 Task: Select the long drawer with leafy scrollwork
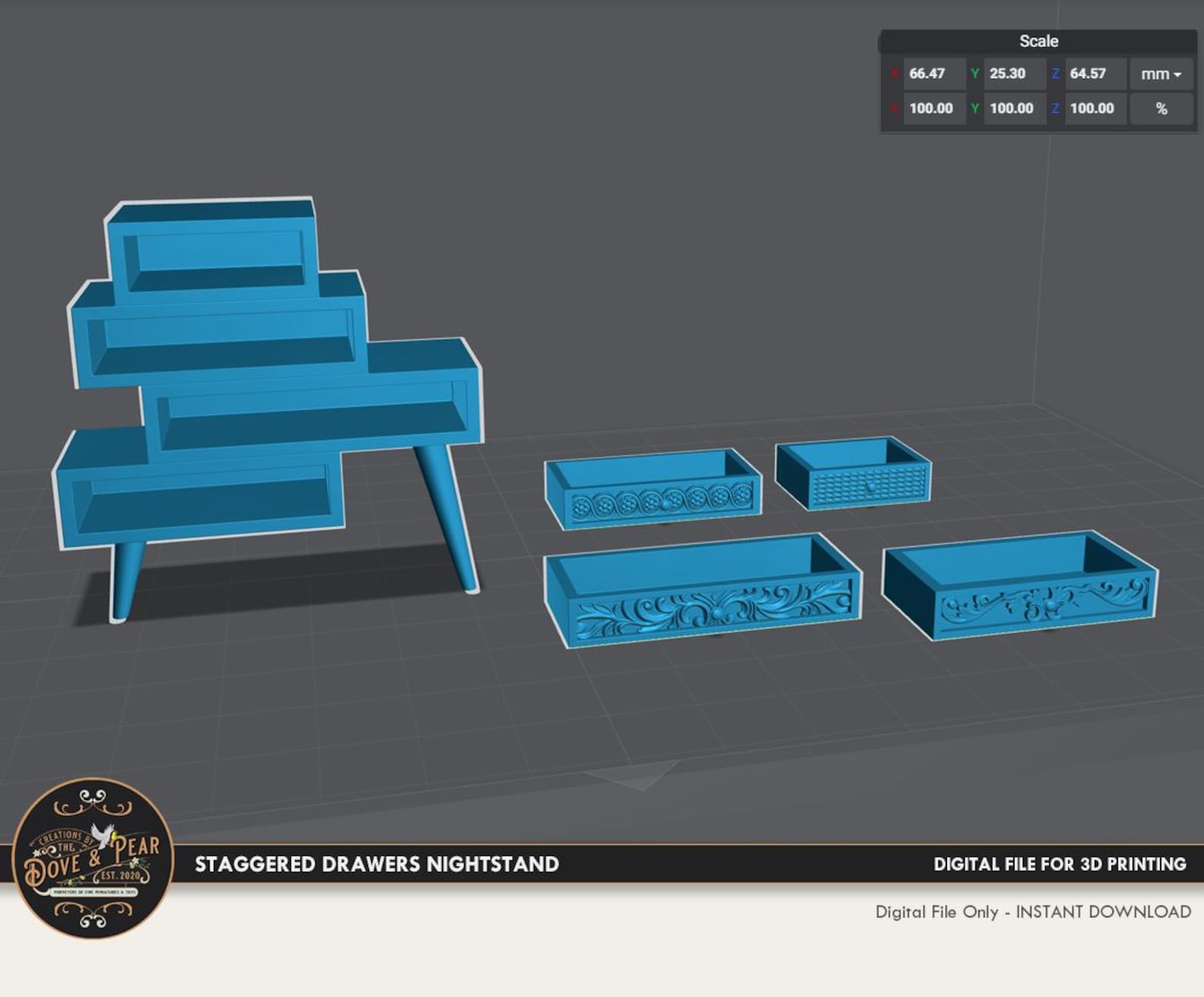703,589
